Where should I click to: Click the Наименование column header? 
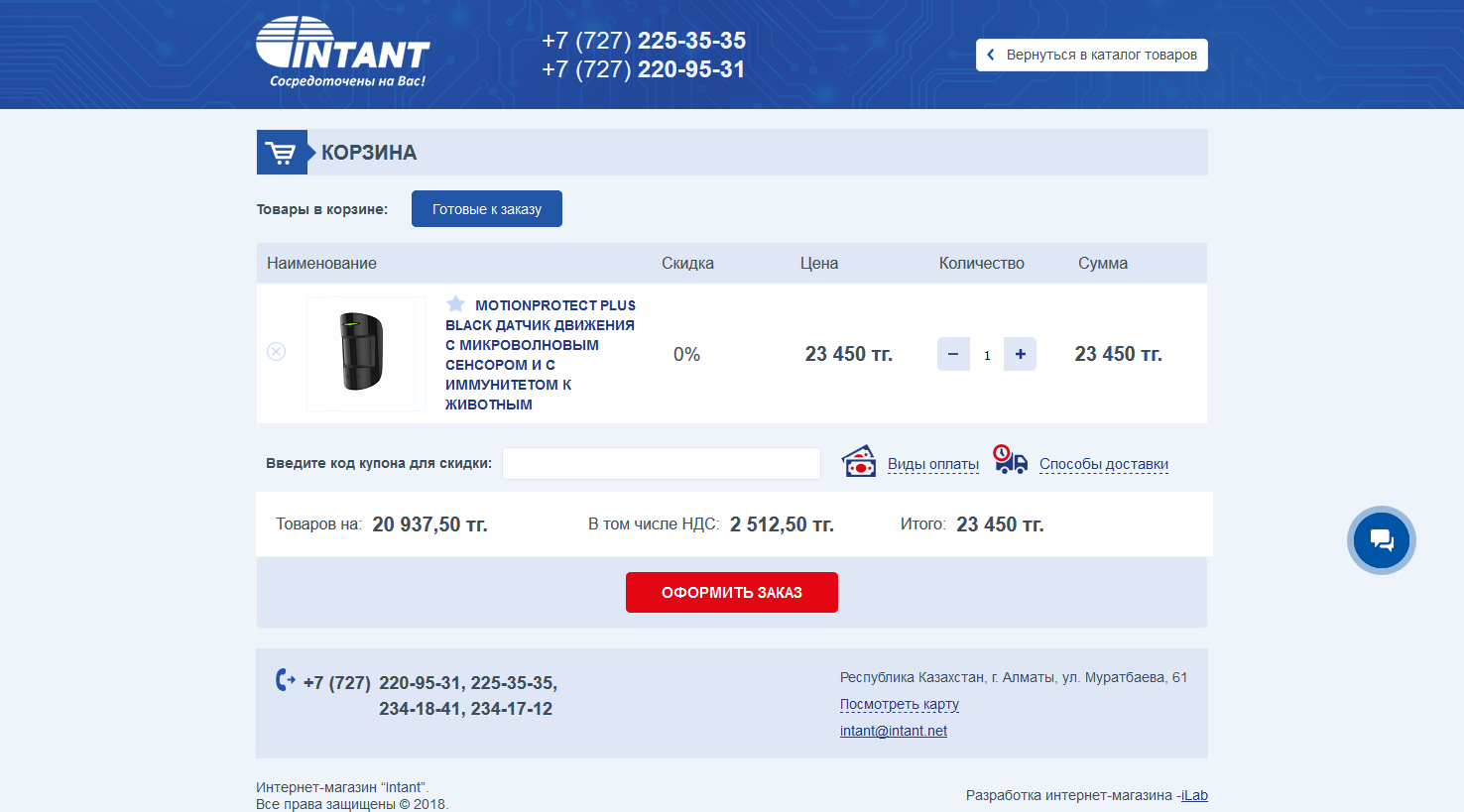click(x=321, y=263)
